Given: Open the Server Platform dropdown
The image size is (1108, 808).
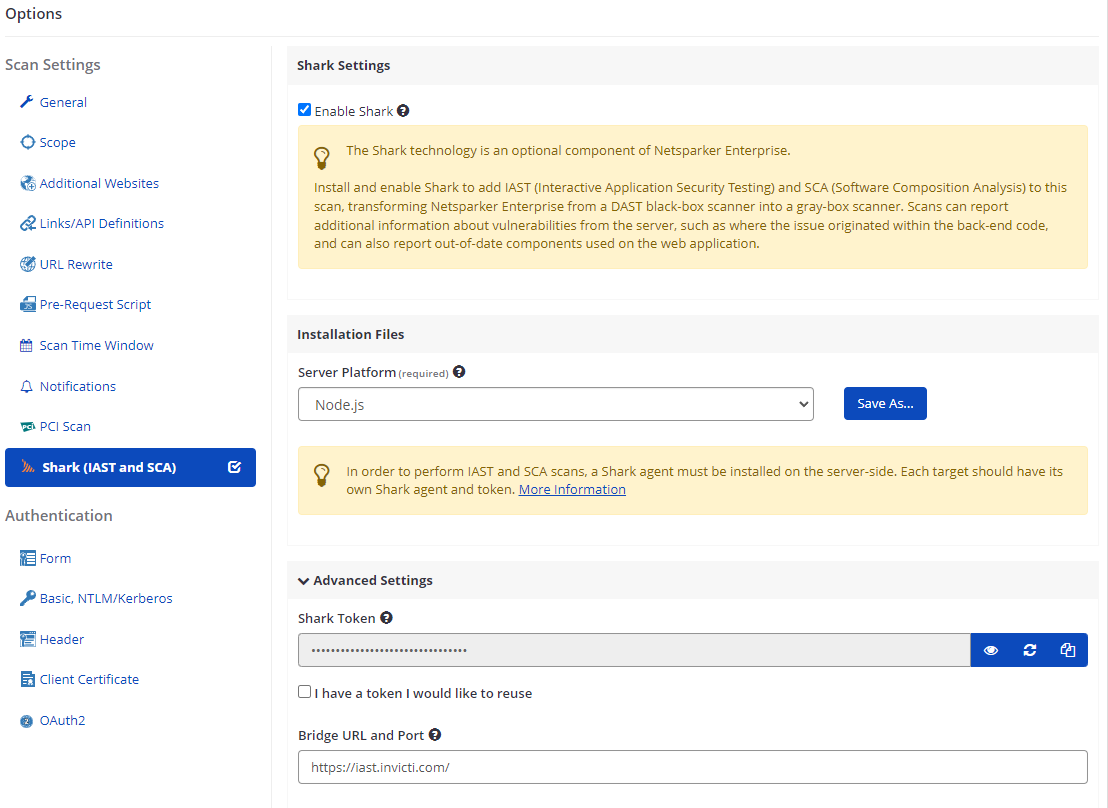Looking at the screenshot, I should coord(555,404).
